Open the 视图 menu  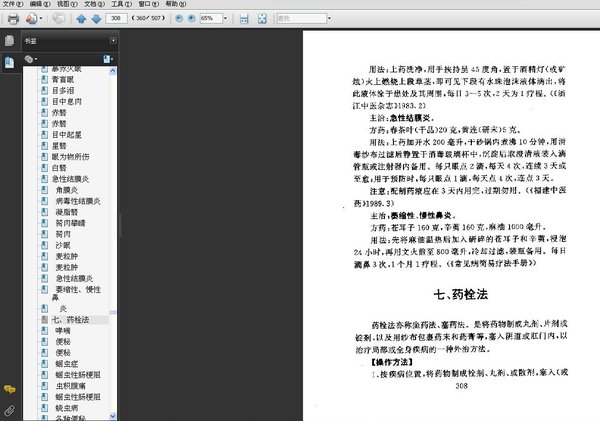click(x=67, y=4)
